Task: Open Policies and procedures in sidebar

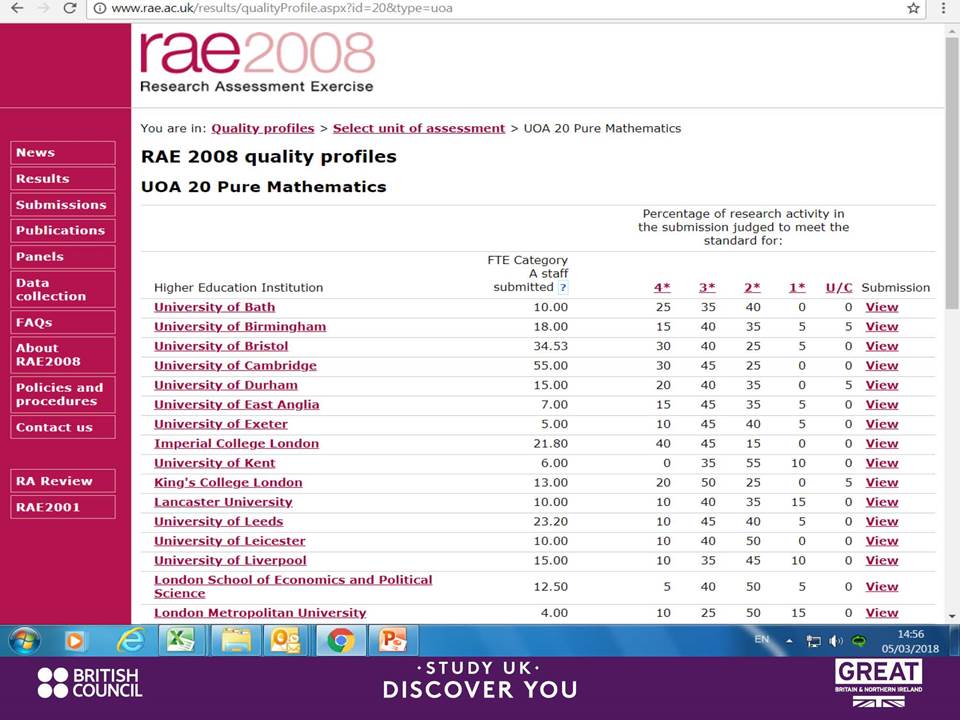Action: (62, 395)
